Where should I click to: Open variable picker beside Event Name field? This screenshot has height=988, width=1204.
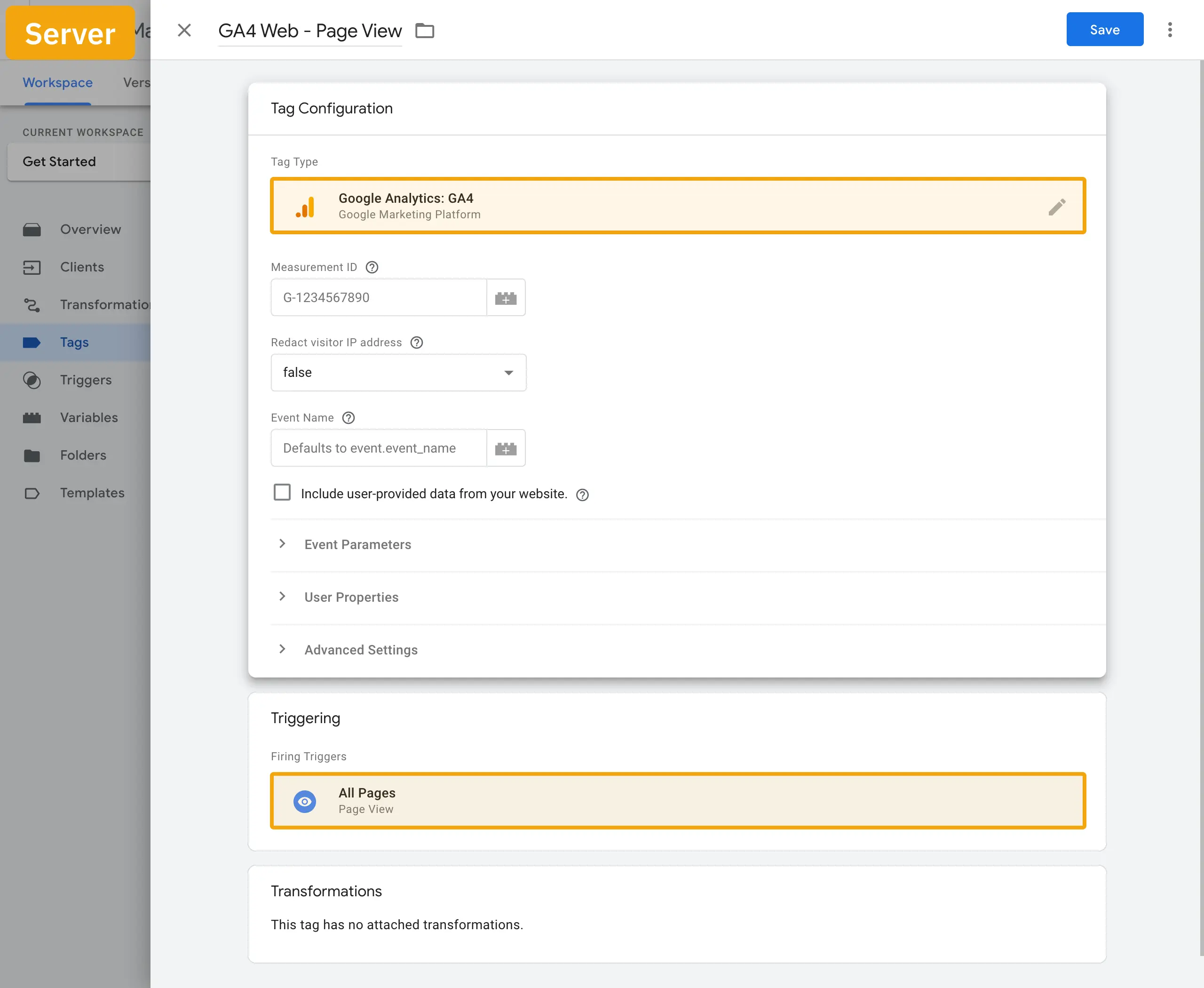tap(506, 448)
